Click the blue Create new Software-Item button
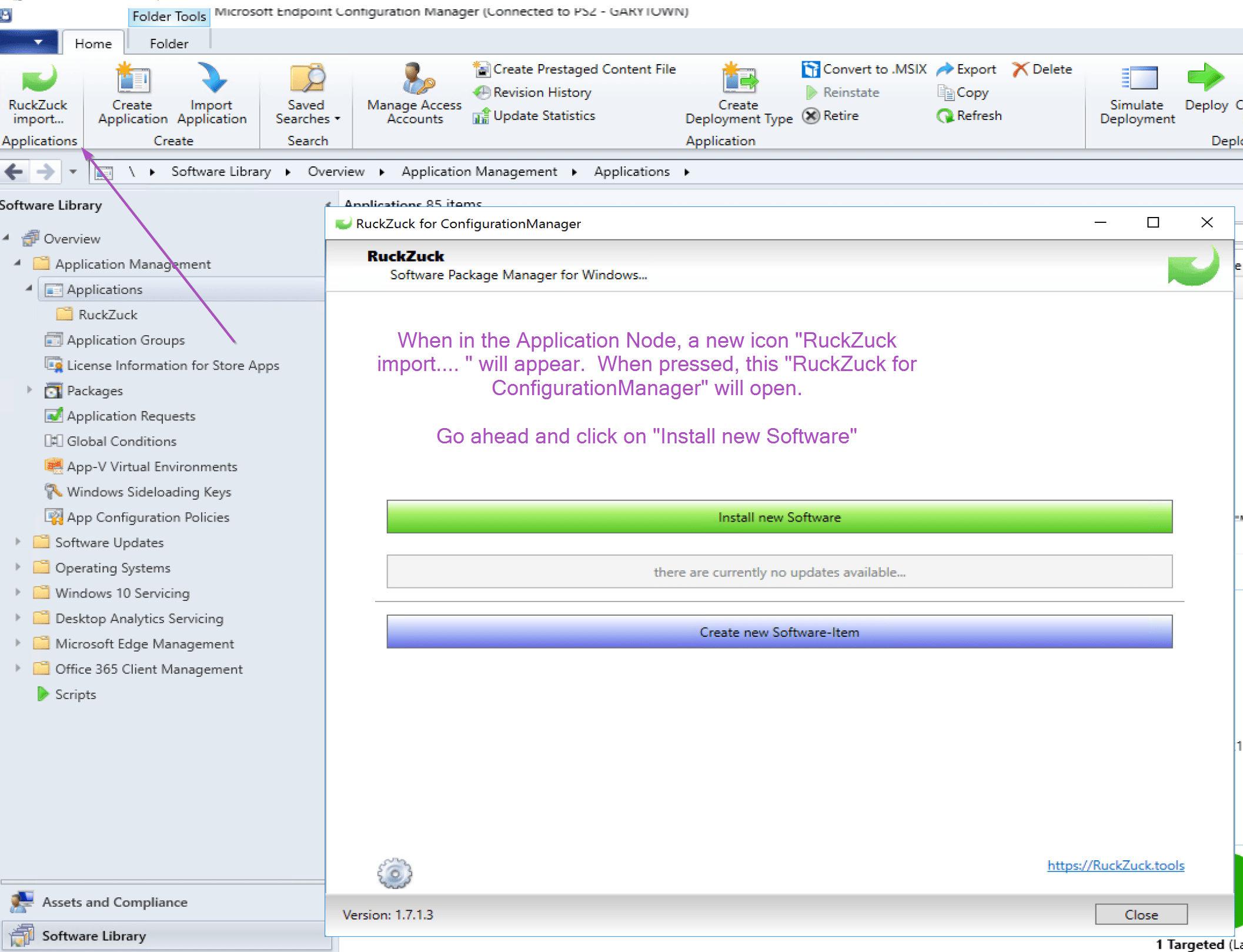Screen dimensions: 1243x952 click(x=779, y=632)
